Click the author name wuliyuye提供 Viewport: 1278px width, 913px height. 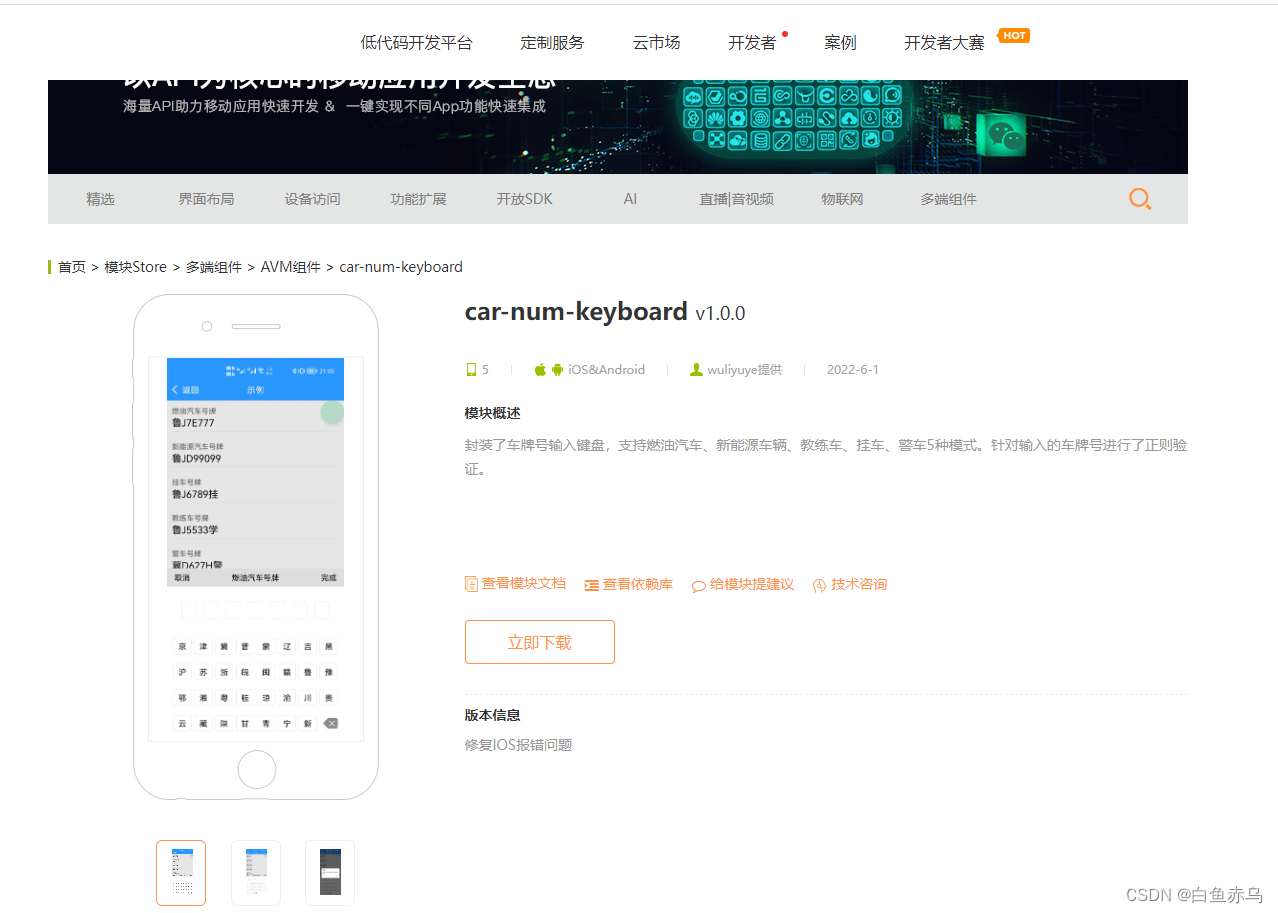[744, 370]
